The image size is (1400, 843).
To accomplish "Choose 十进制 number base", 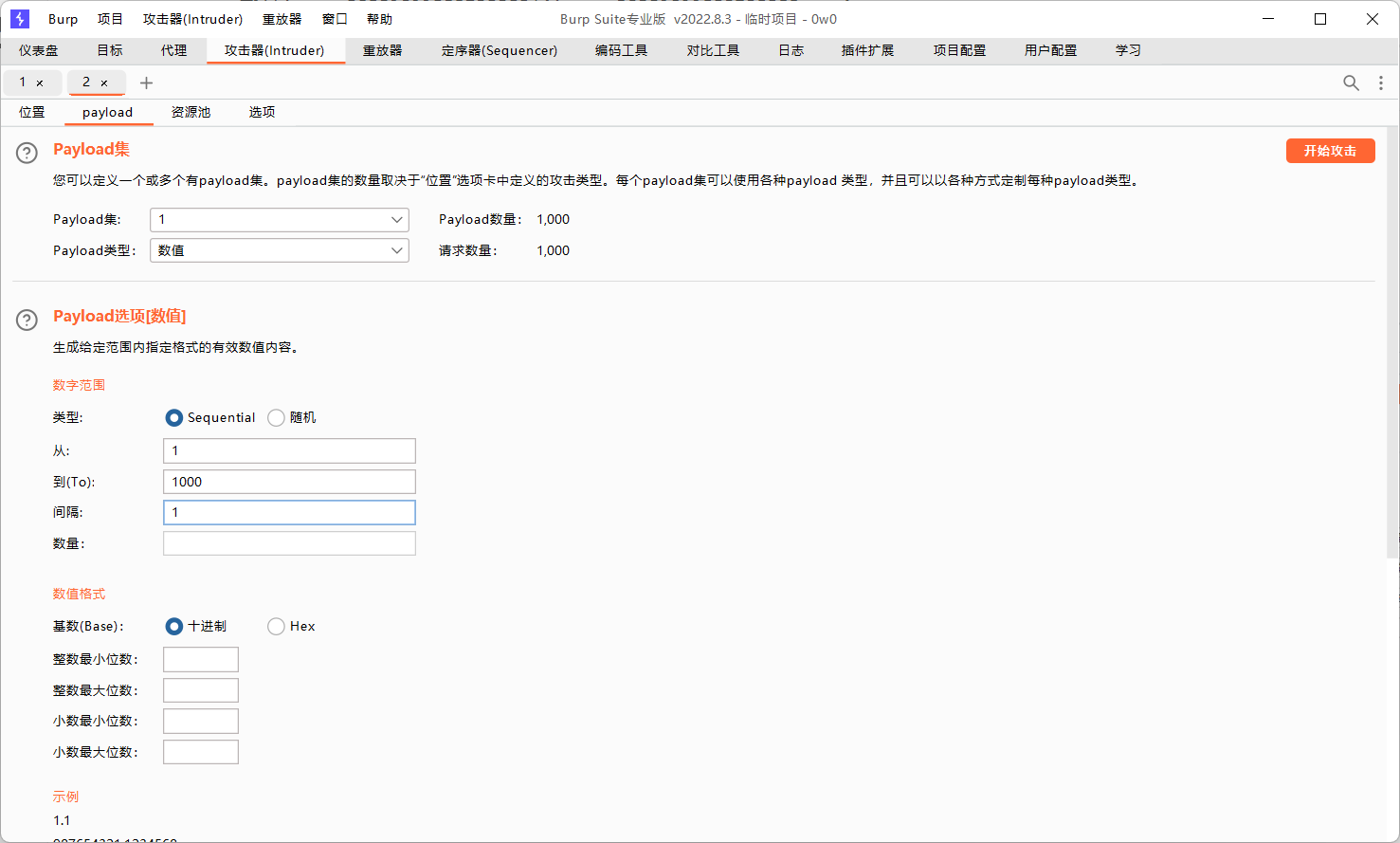I will click(x=173, y=626).
